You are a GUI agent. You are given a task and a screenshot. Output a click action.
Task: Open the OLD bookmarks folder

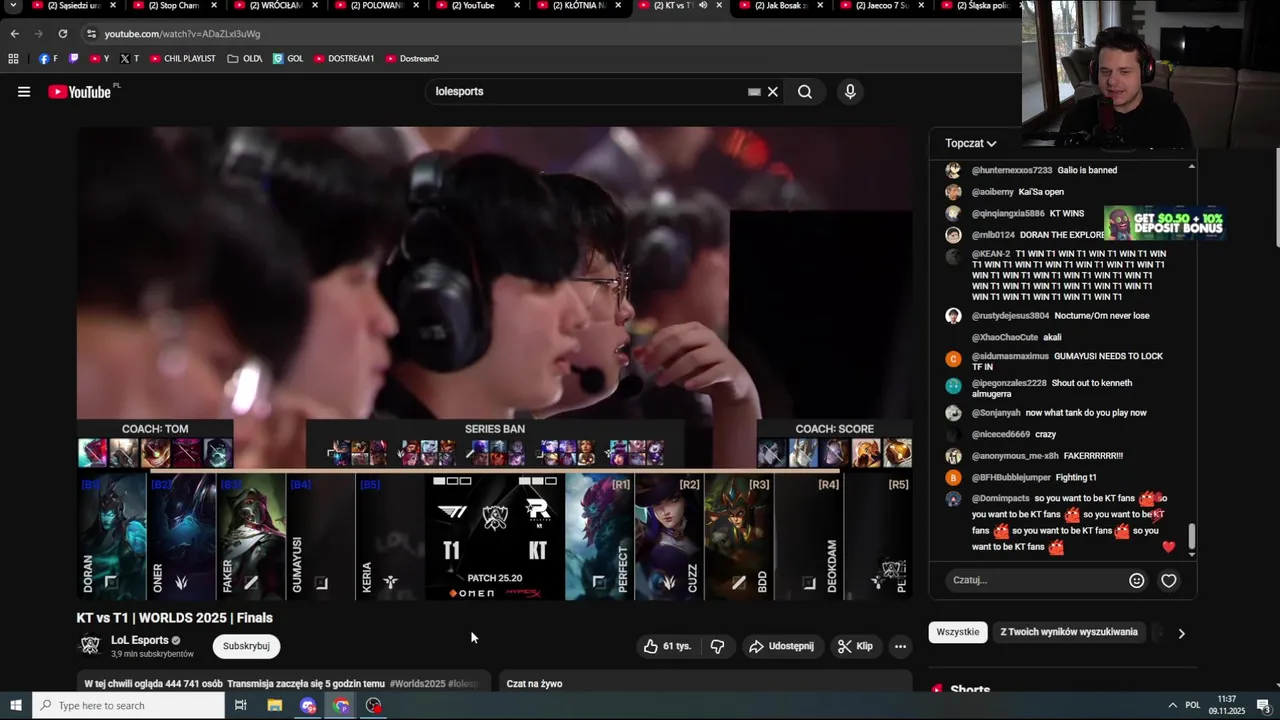point(244,59)
